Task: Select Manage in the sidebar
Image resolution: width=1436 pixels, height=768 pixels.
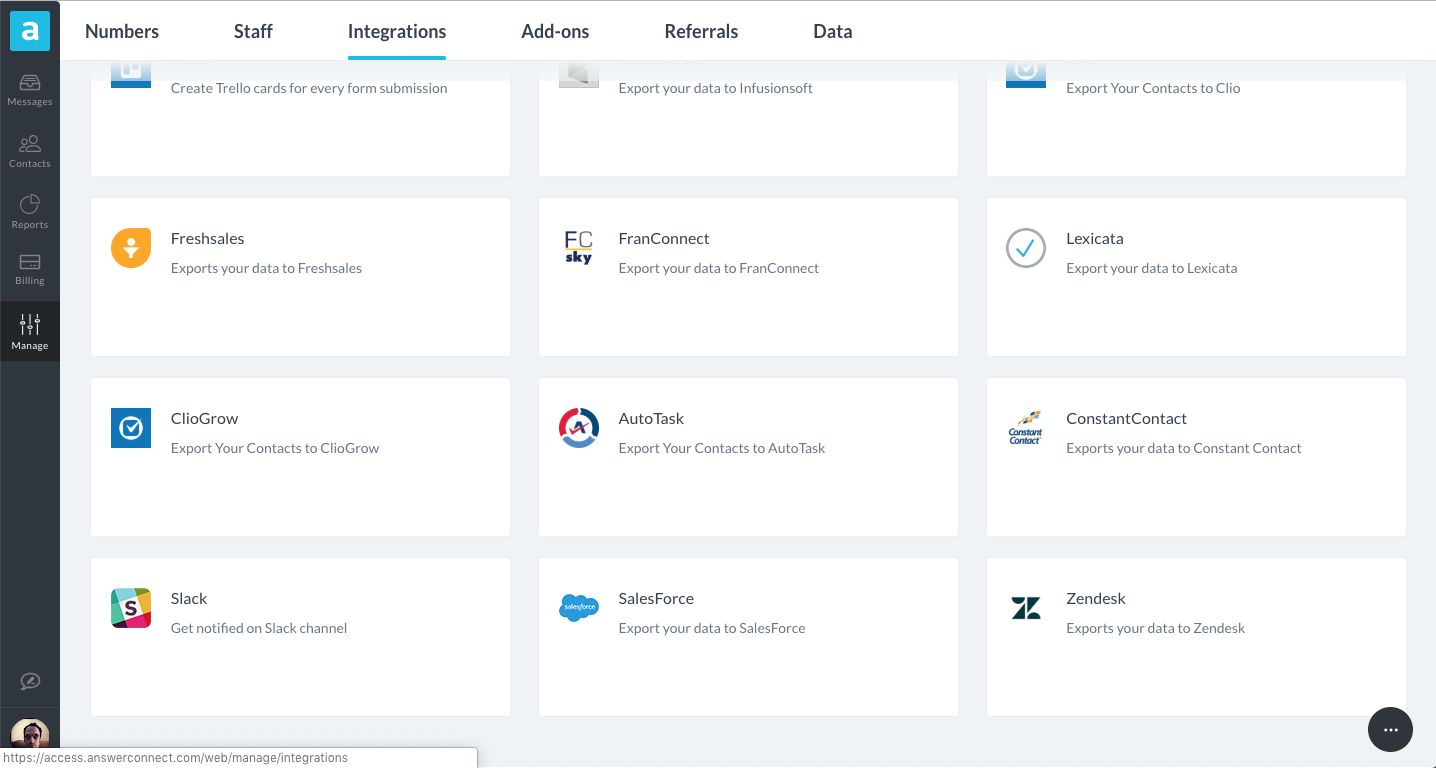Action: coord(30,331)
